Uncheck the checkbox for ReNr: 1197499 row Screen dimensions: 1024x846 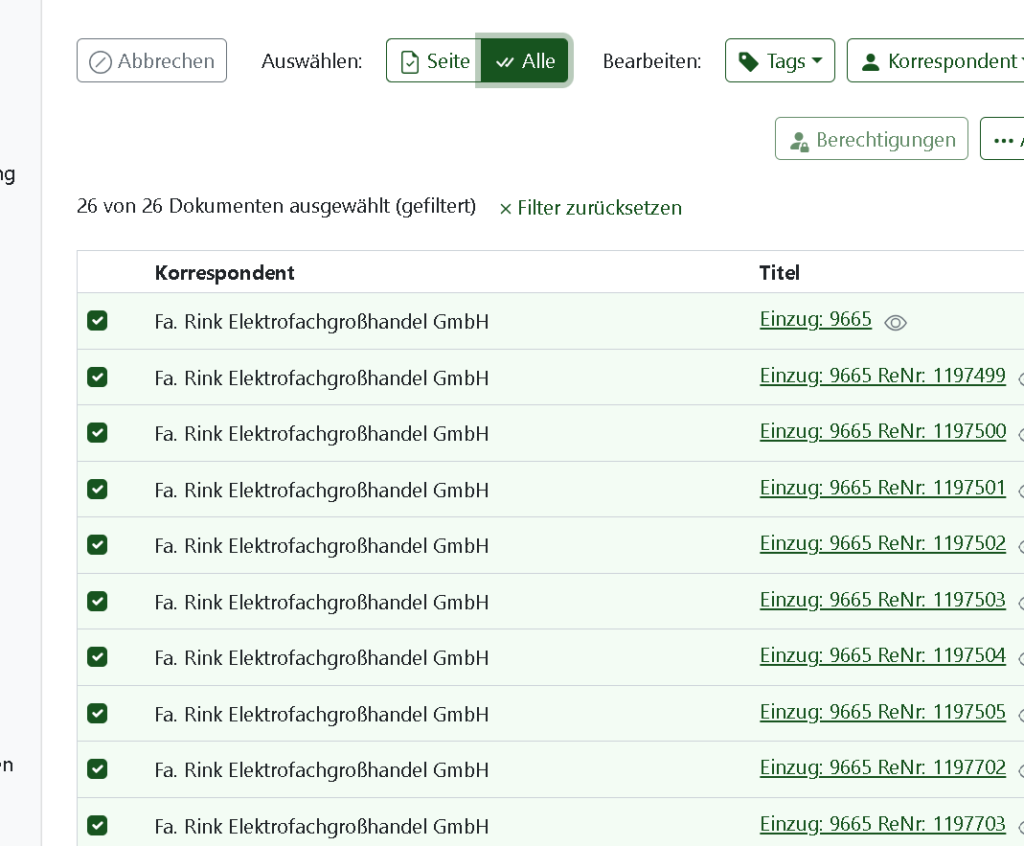tap(97, 377)
